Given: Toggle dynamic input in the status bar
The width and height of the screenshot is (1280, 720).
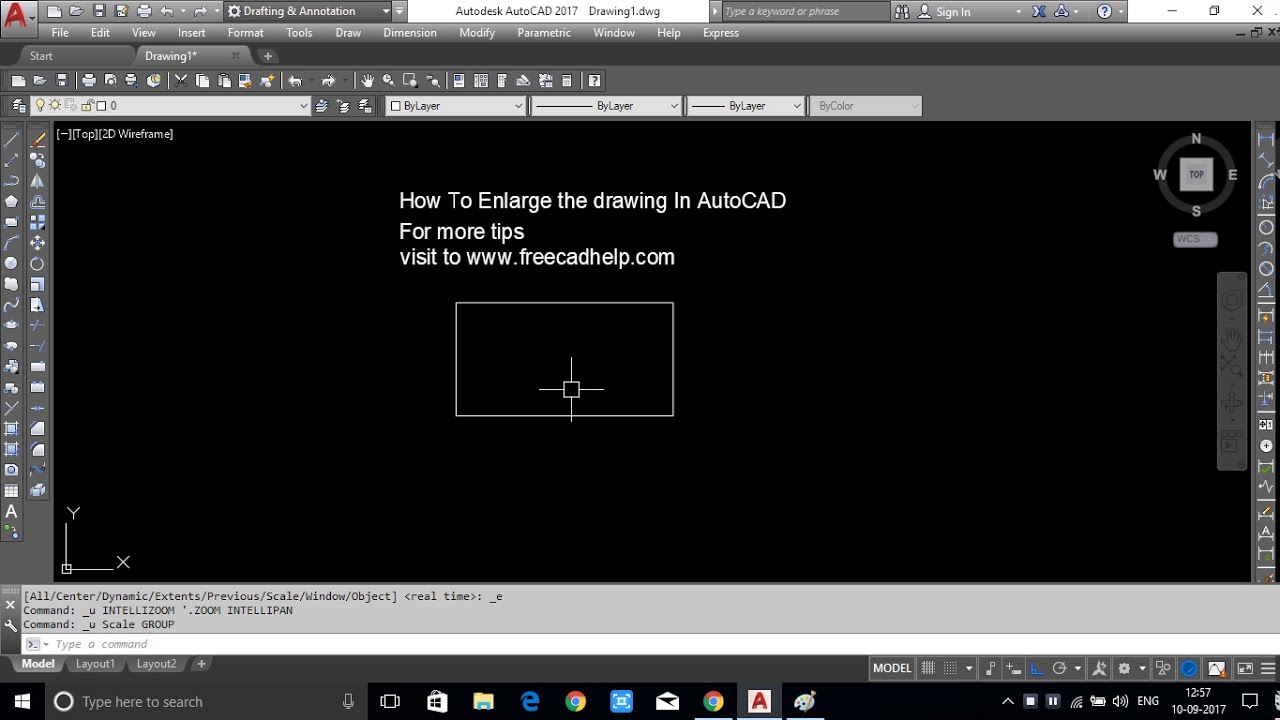Looking at the screenshot, I should 1012,668.
